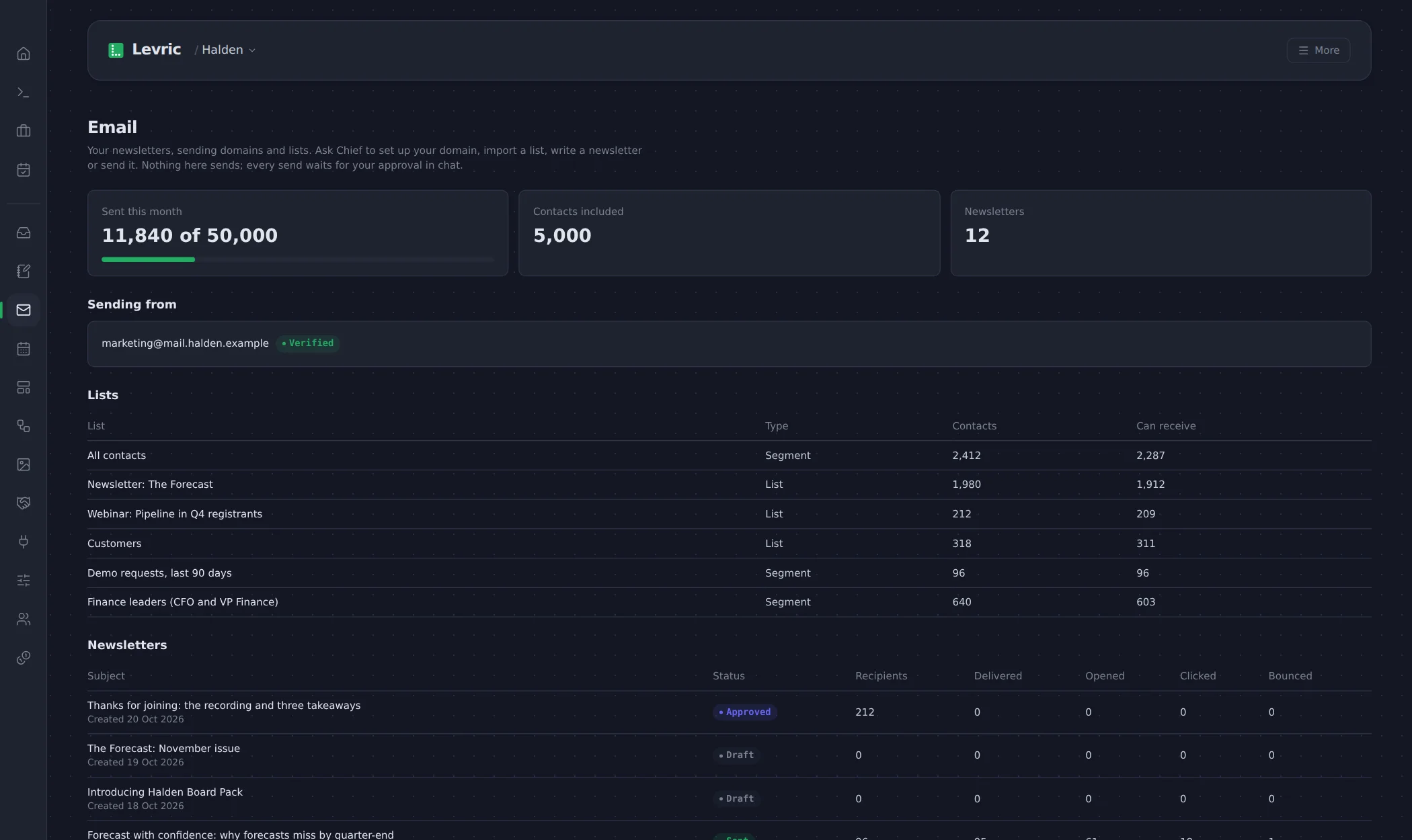Select Webinar: Pipeline in Q4 registrants list

click(x=729, y=514)
